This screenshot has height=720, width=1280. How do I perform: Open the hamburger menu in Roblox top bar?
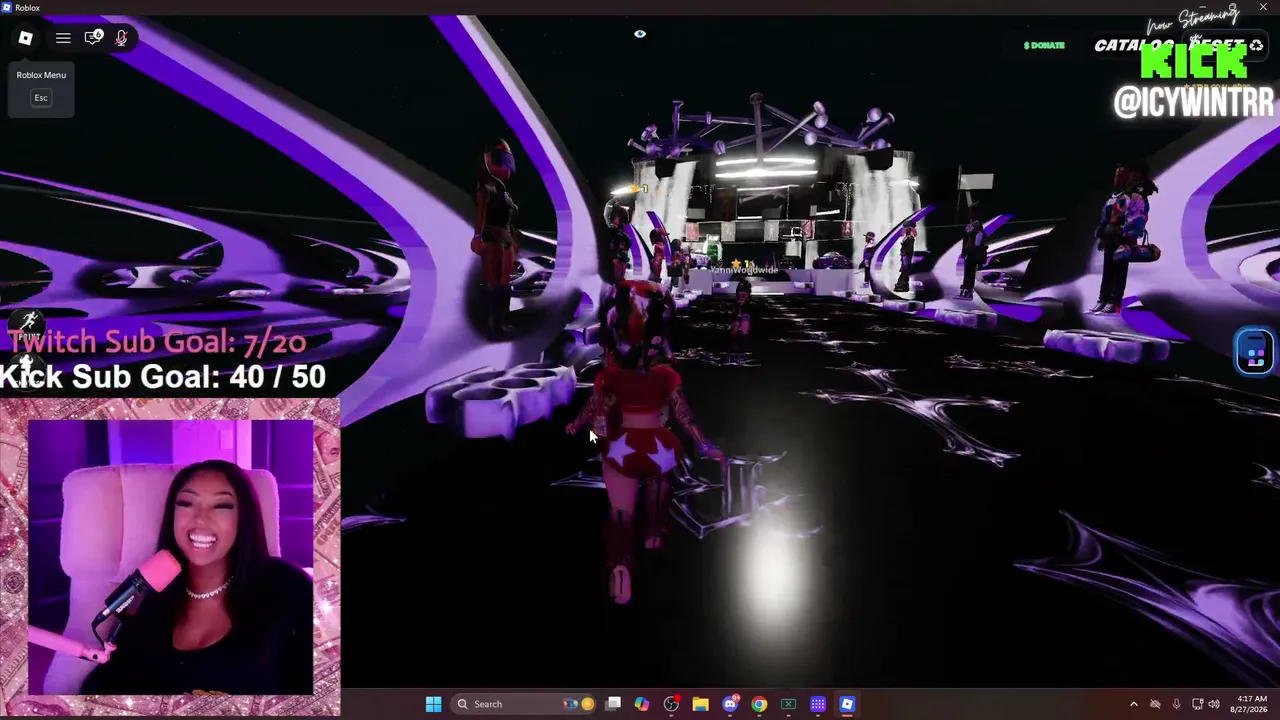(x=63, y=39)
